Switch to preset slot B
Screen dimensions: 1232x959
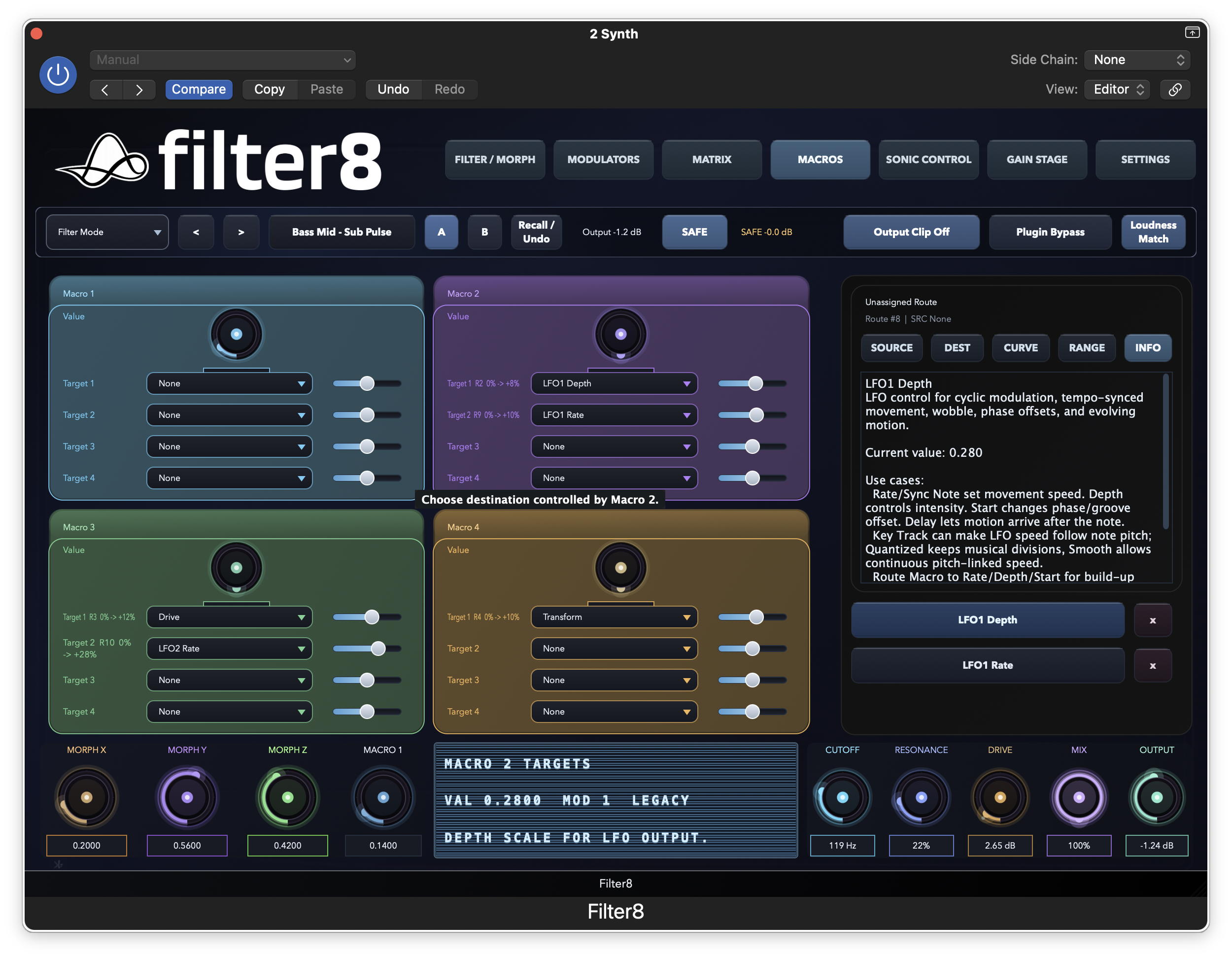coord(484,232)
